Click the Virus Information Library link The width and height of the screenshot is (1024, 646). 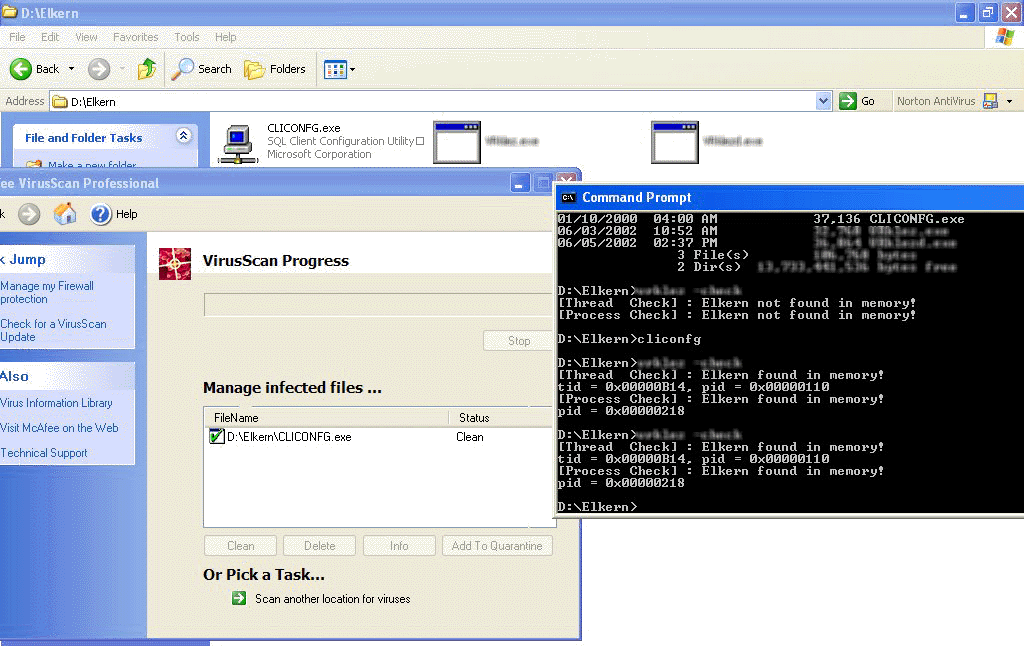56,403
